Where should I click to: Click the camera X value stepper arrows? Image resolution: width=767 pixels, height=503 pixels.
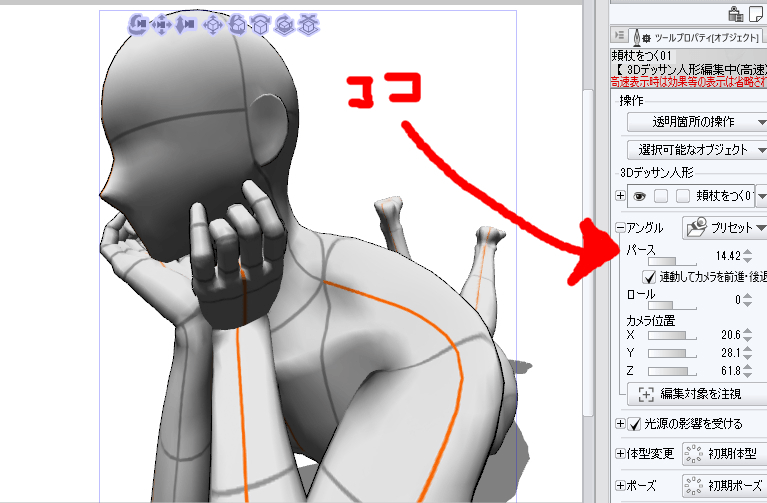click(747, 335)
